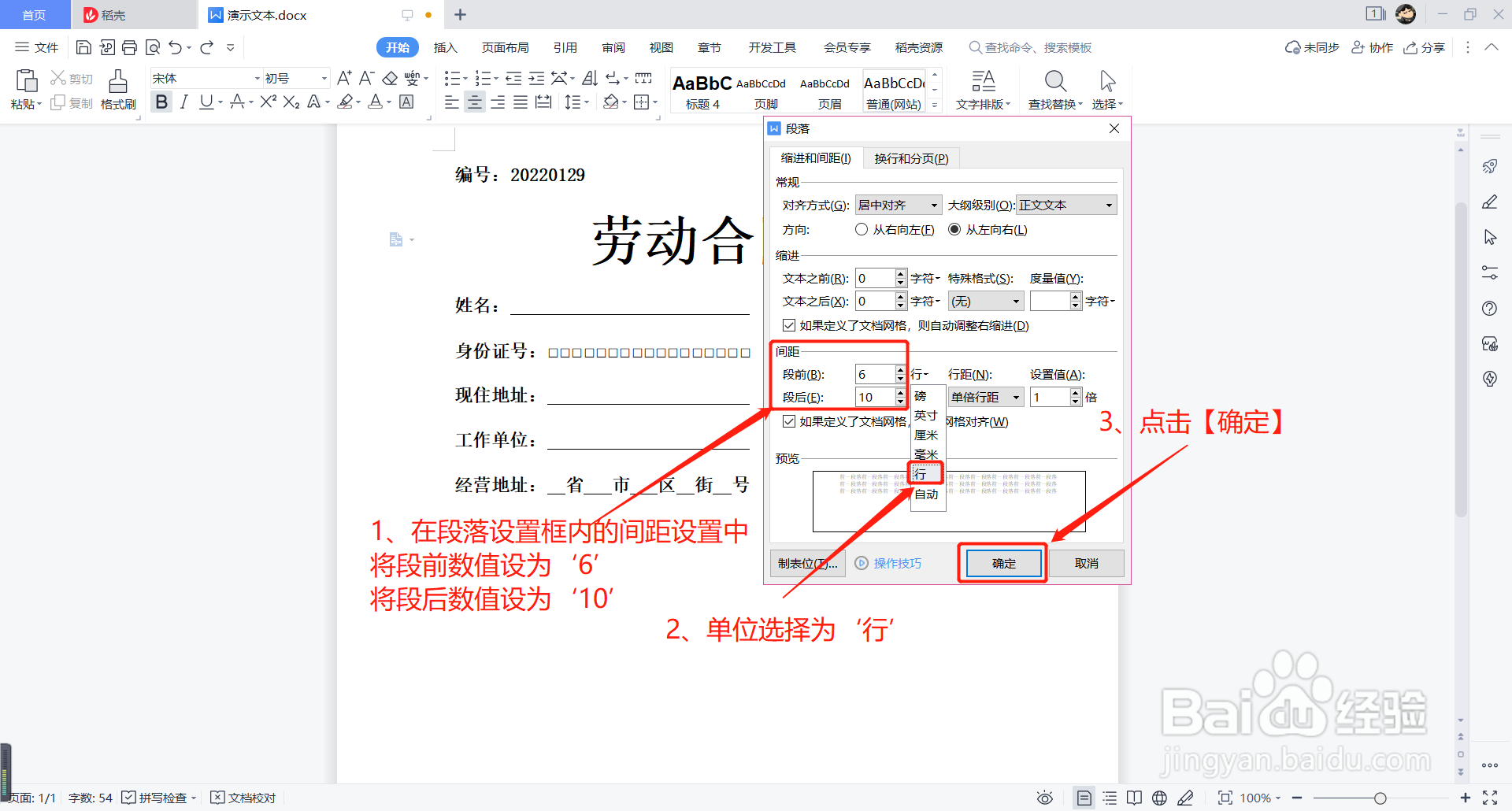Choose 厘米 unit in dropdown list
The image size is (1512, 811).
[x=928, y=435]
